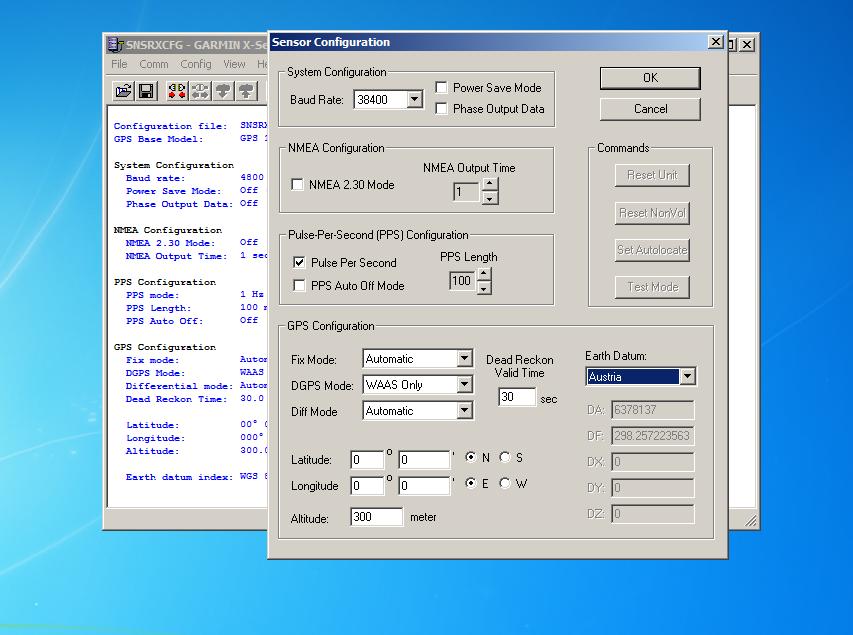
Task: Click the resize grip of SNSRXCFG window
Action: (x=751, y=521)
